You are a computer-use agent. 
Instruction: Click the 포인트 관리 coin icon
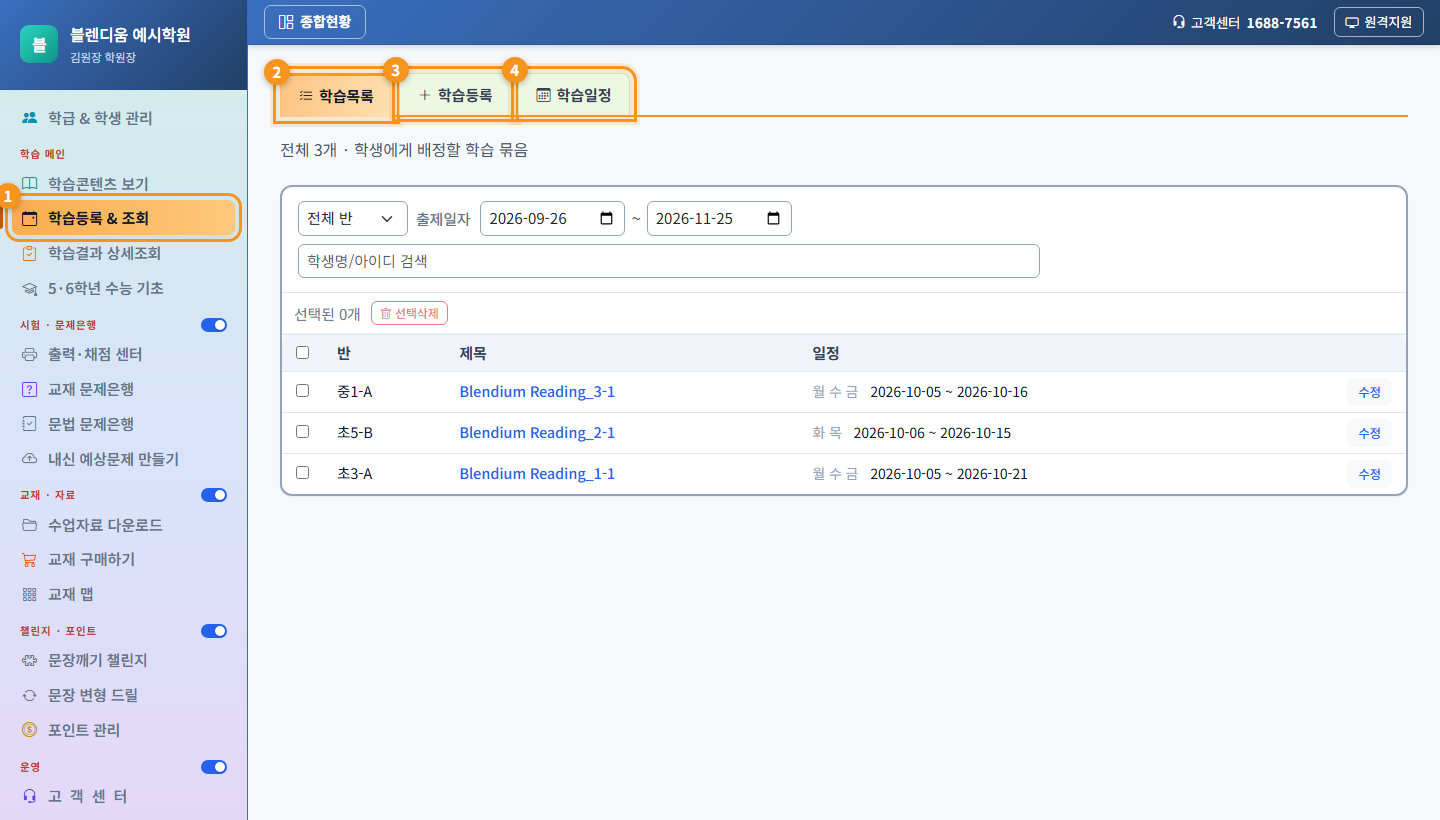click(30, 730)
